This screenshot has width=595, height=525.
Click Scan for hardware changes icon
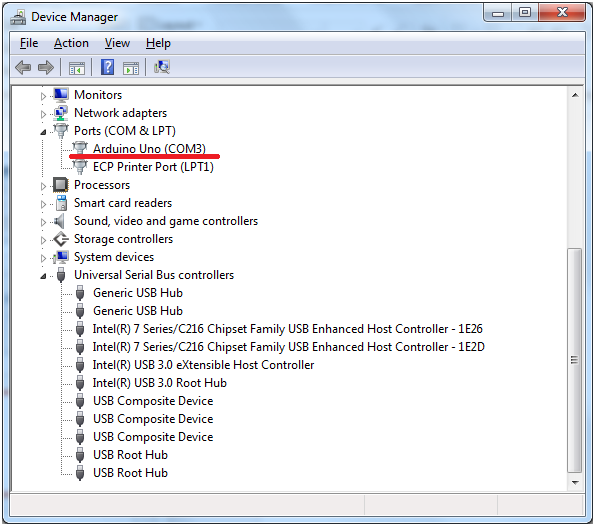(x=162, y=68)
